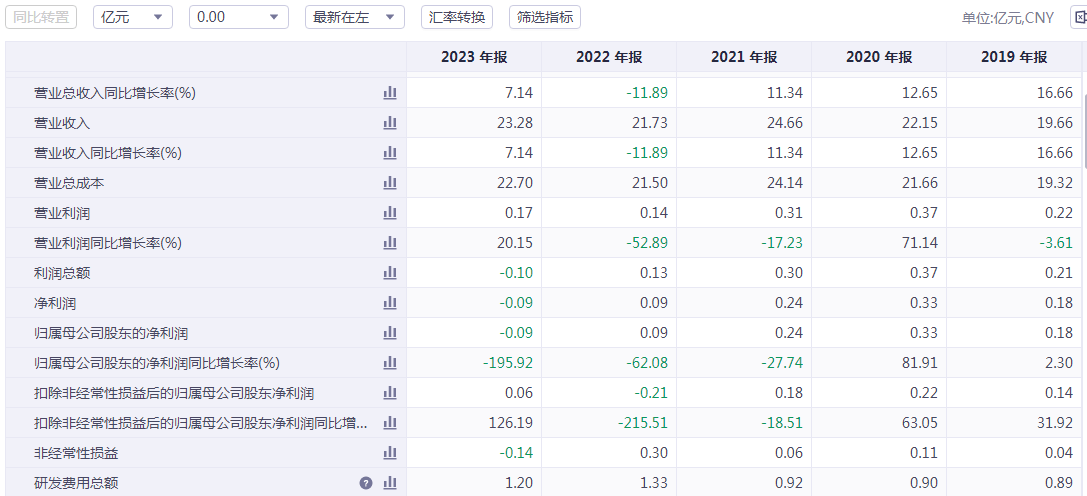Open the 最新在左 sort order dropdown
The width and height of the screenshot is (1087, 496).
(354, 17)
